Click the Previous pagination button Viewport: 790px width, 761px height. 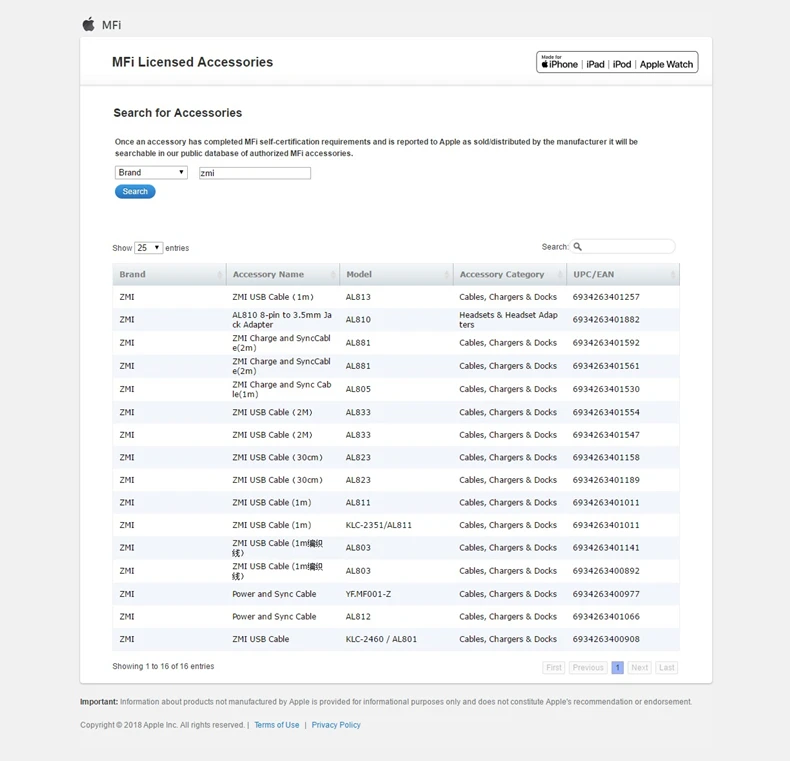click(x=588, y=667)
